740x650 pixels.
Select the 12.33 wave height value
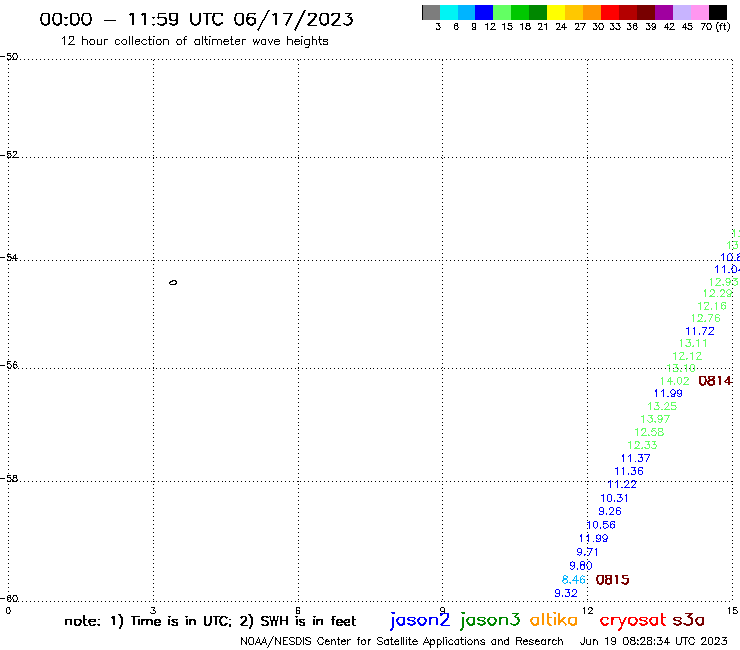coord(642,445)
